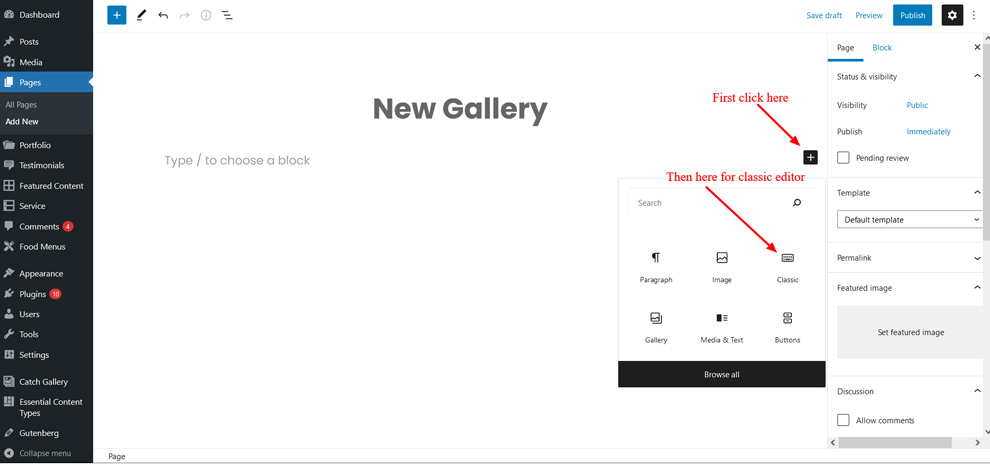Collapse the Status & visibility section
The width and height of the screenshot is (990, 470).
977,77
